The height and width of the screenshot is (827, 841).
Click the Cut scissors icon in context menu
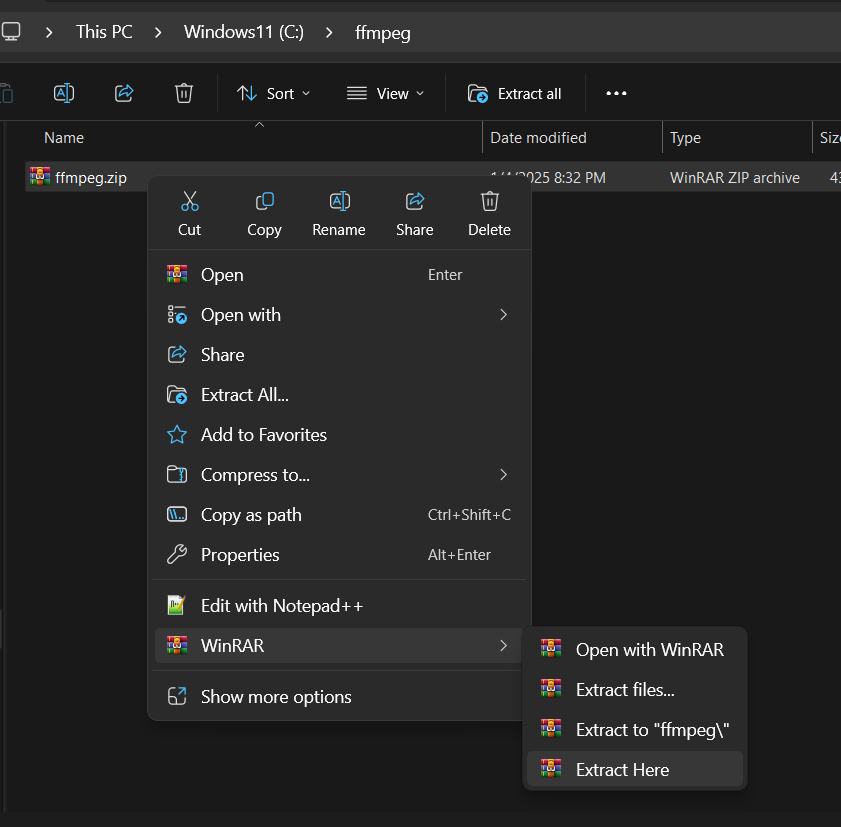pos(189,202)
